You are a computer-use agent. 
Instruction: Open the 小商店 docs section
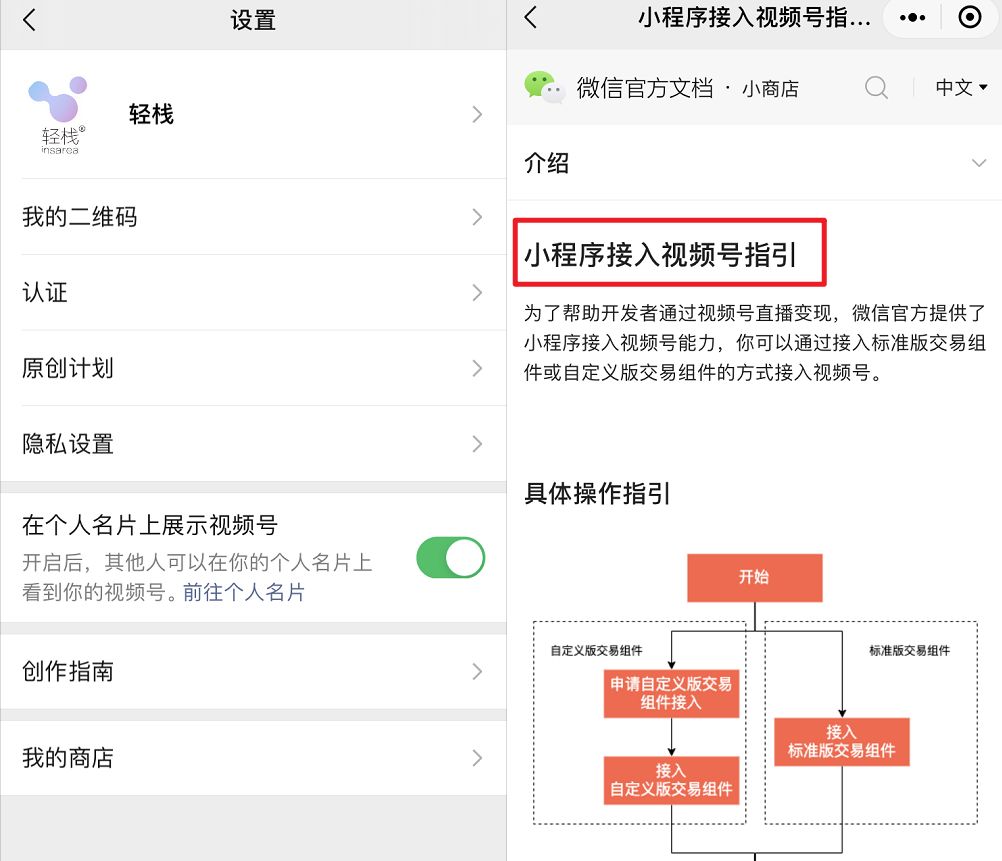tap(770, 89)
